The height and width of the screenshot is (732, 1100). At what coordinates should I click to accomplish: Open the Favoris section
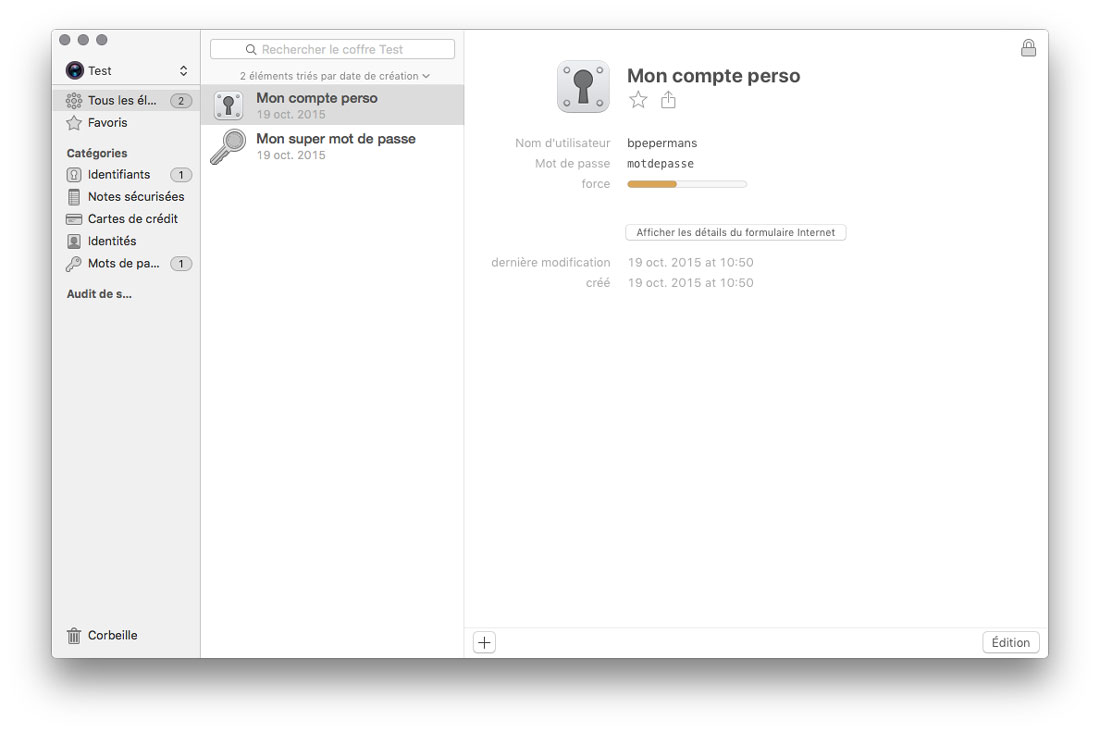pos(126,123)
